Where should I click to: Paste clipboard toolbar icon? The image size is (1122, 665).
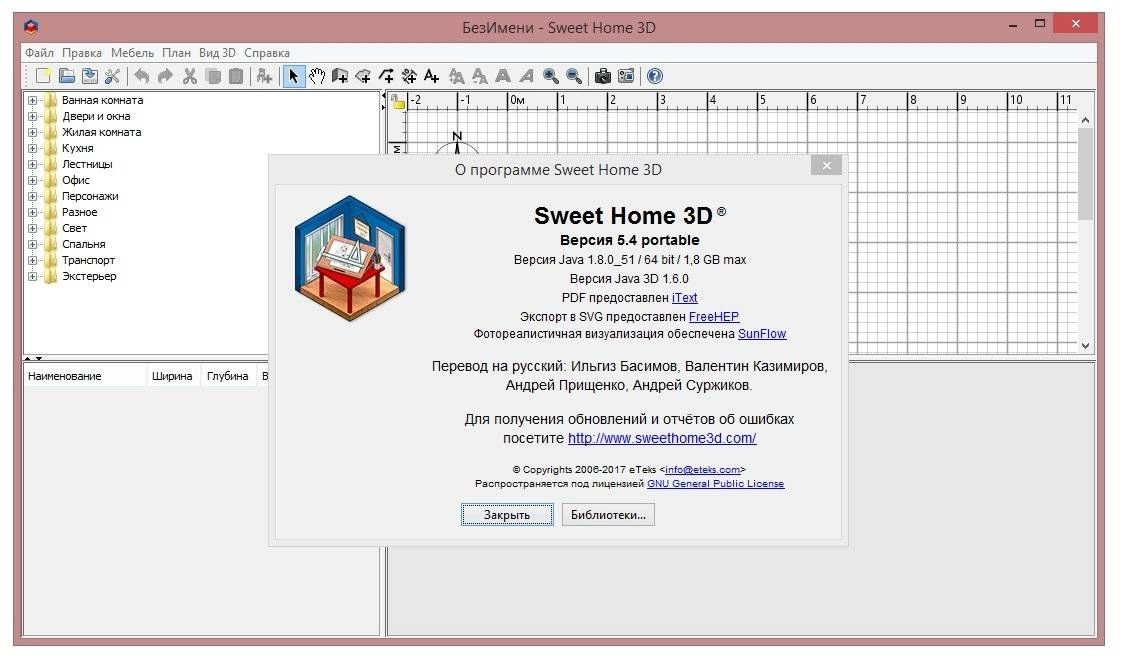236,76
